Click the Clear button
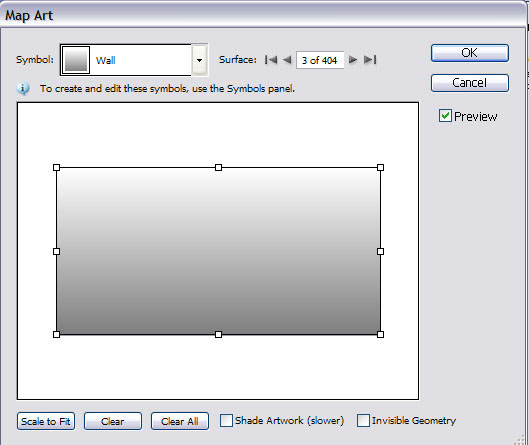The image size is (529, 445). click(x=113, y=421)
